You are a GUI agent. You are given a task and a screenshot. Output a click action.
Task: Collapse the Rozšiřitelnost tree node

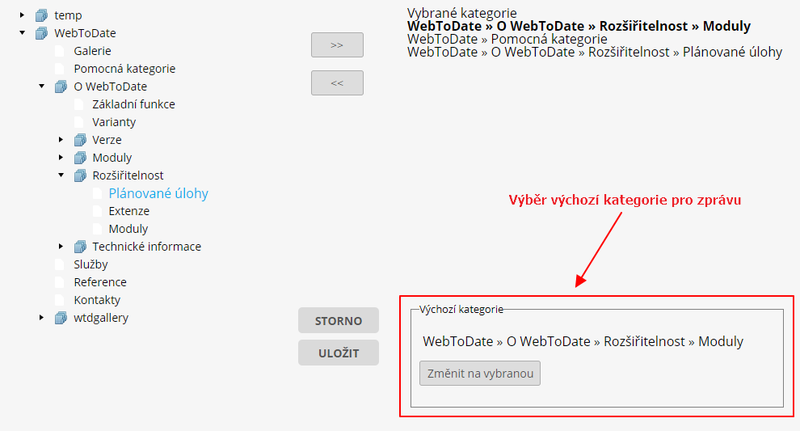point(61,176)
